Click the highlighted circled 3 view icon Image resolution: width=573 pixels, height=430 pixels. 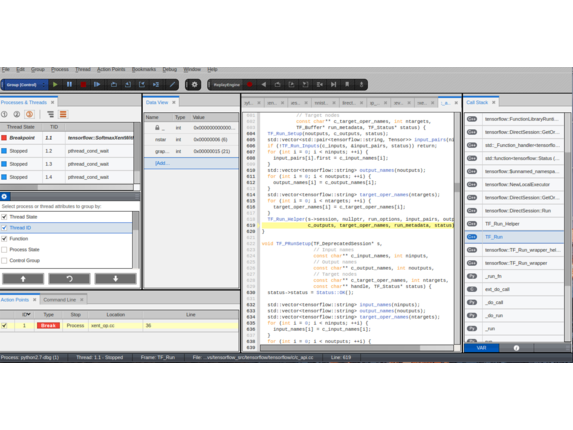tap(29, 114)
